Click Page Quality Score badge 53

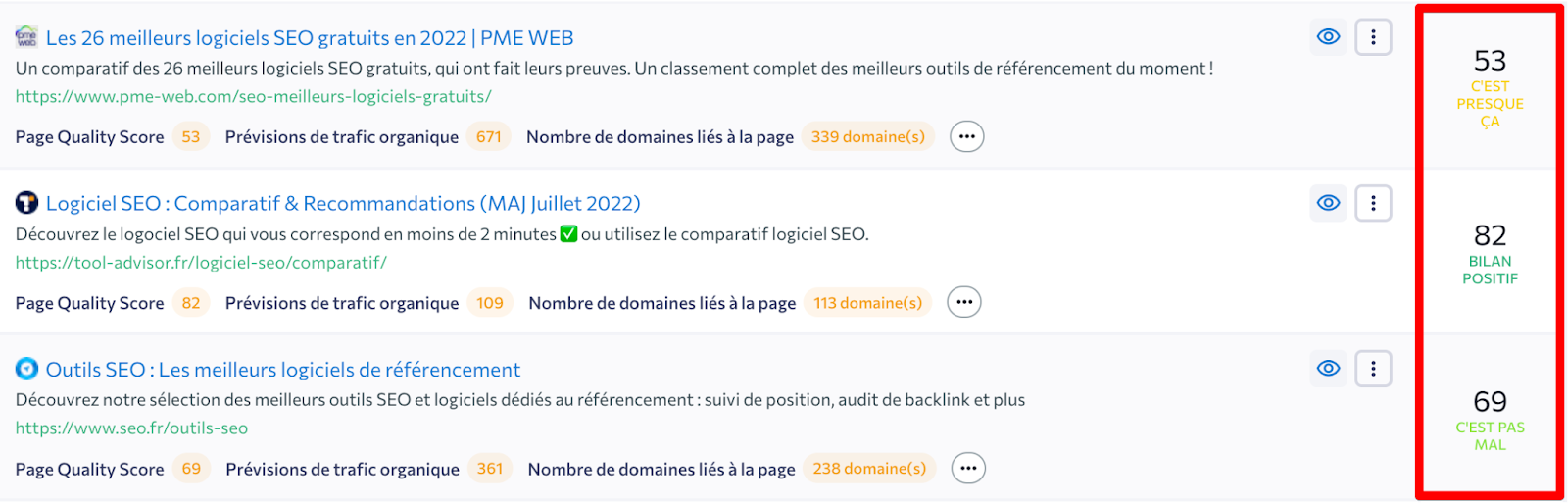[191, 136]
